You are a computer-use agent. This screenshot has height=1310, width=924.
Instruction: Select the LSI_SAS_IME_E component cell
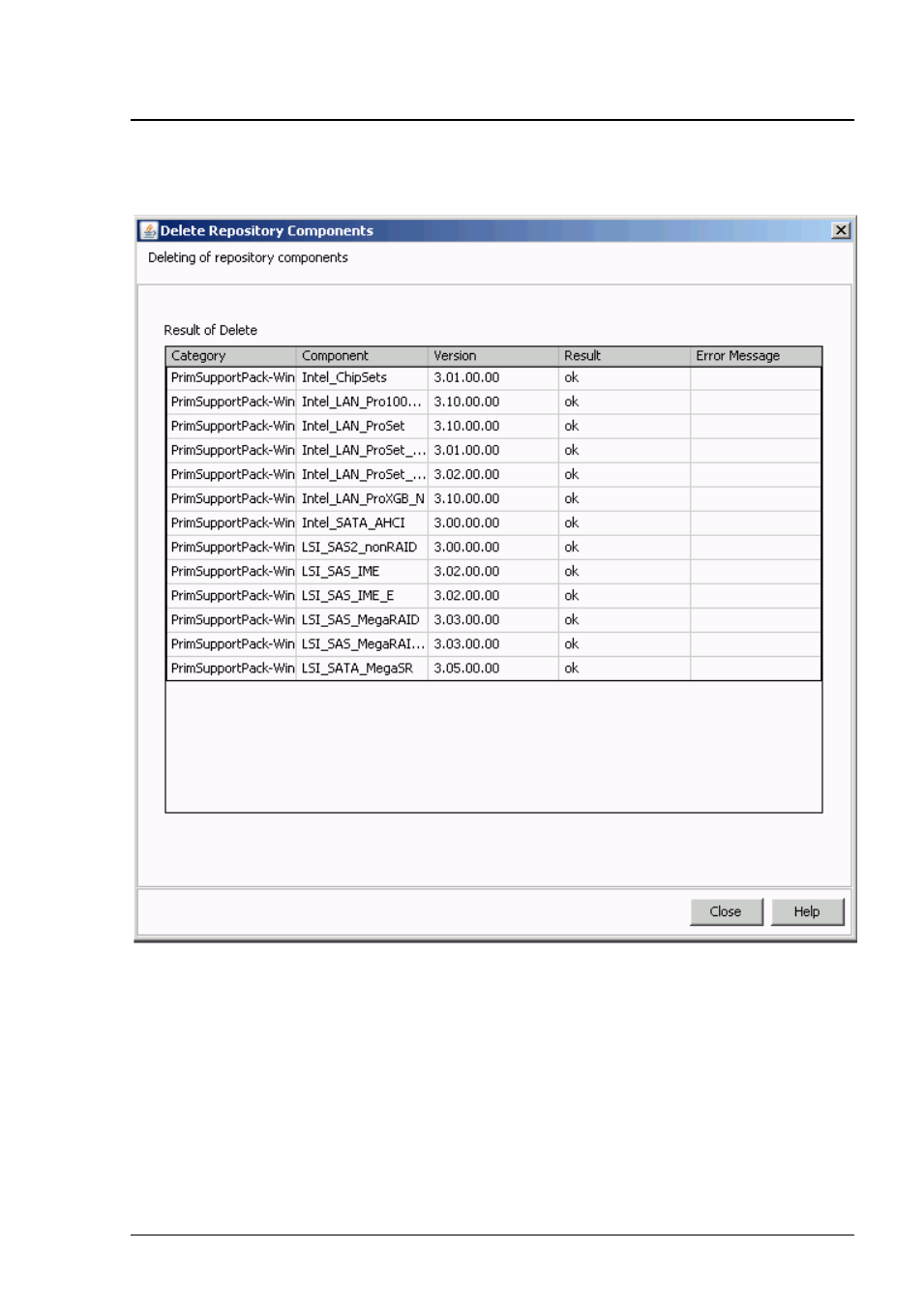(x=362, y=595)
